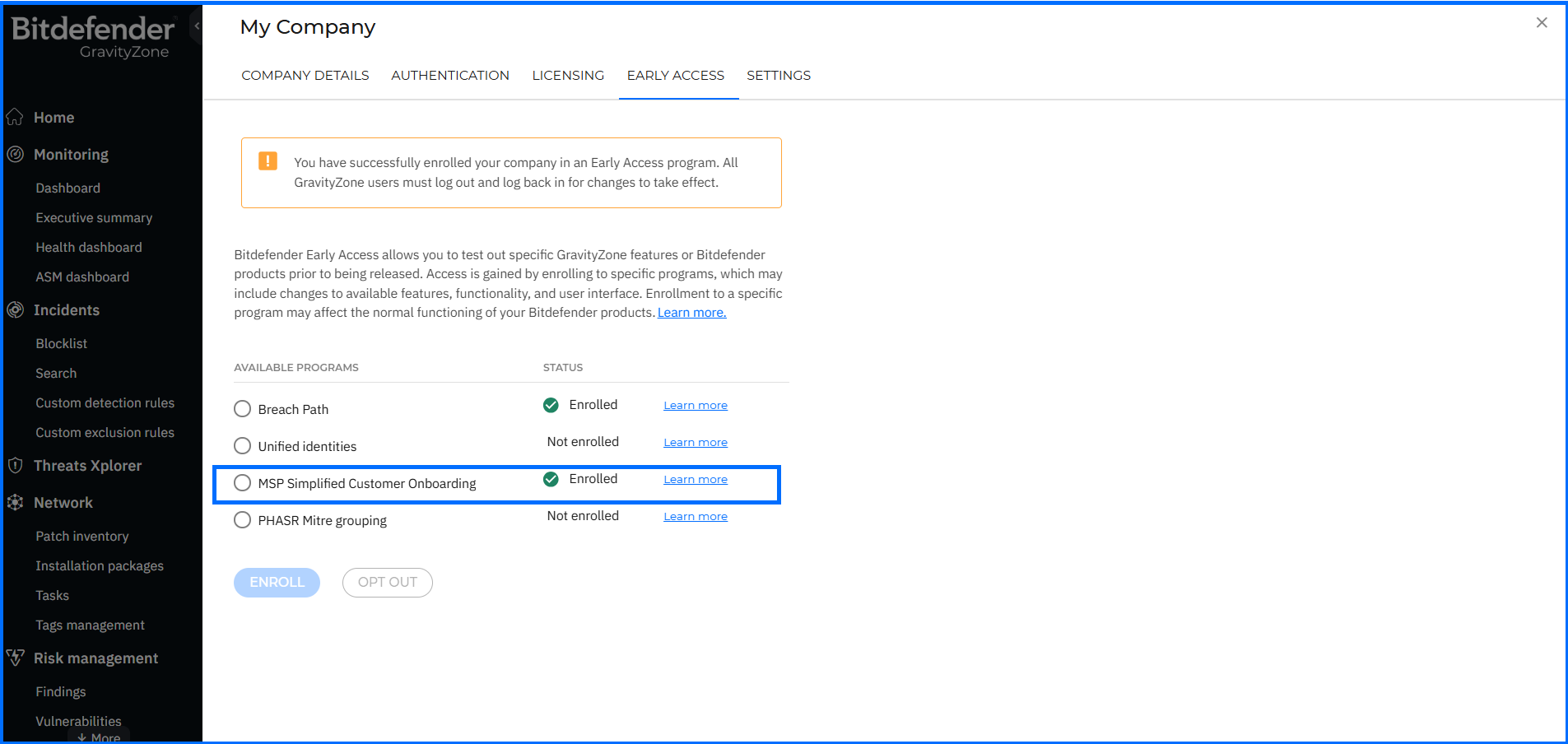Choose MSP Simplified Customer Onboarding radio
Screen dimensions: 1568x744
(x=242, y=483)
